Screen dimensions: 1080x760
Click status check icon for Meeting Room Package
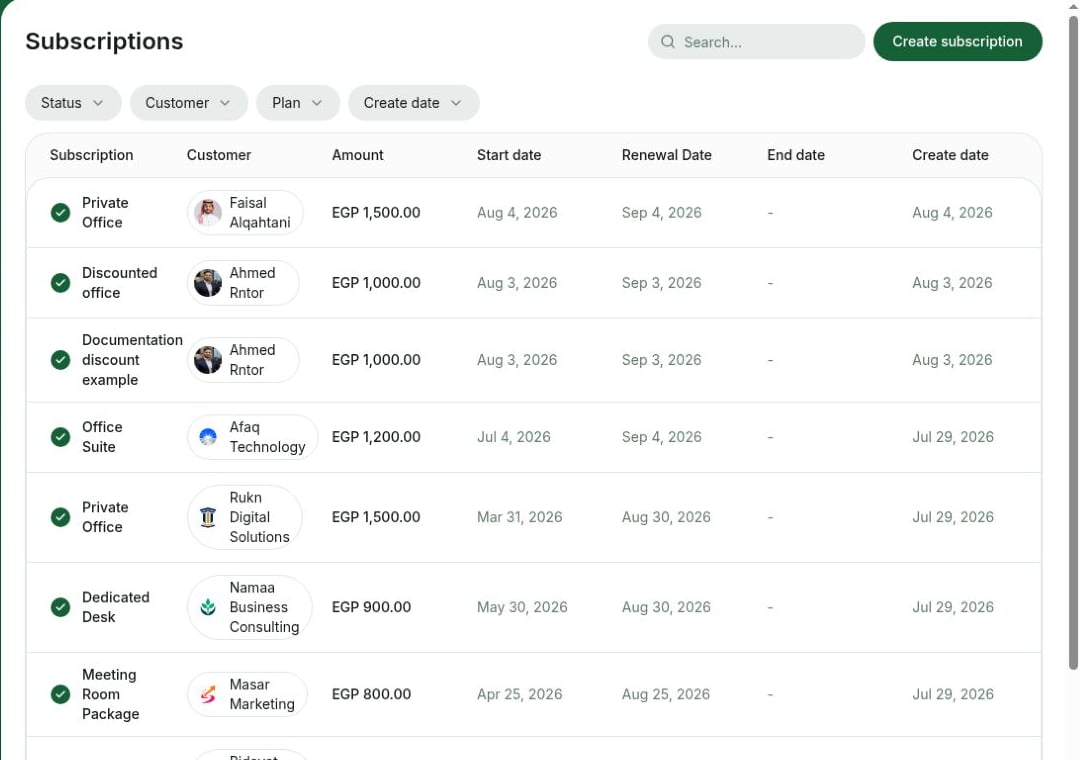tap(61, 695)
